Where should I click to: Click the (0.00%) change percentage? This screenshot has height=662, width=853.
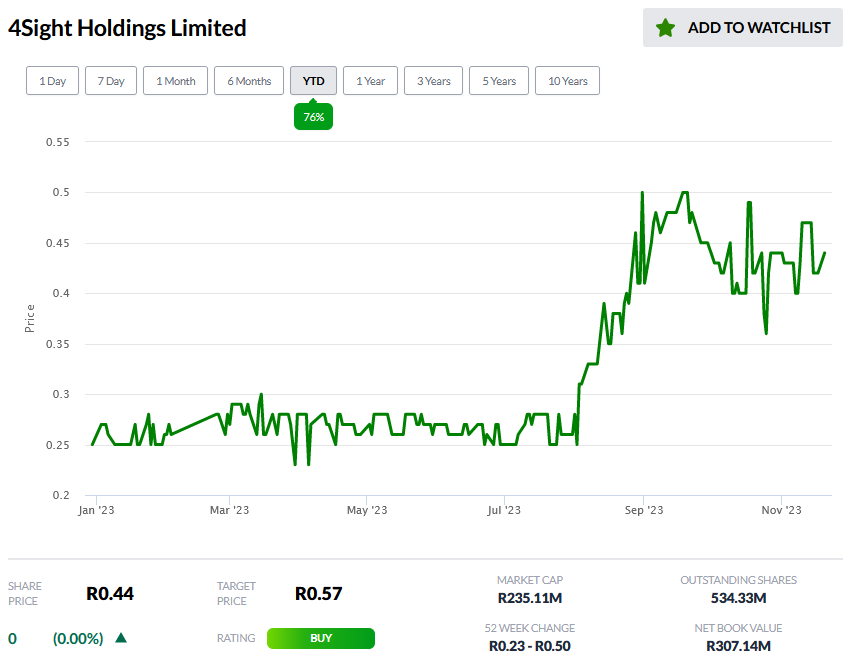78,638
